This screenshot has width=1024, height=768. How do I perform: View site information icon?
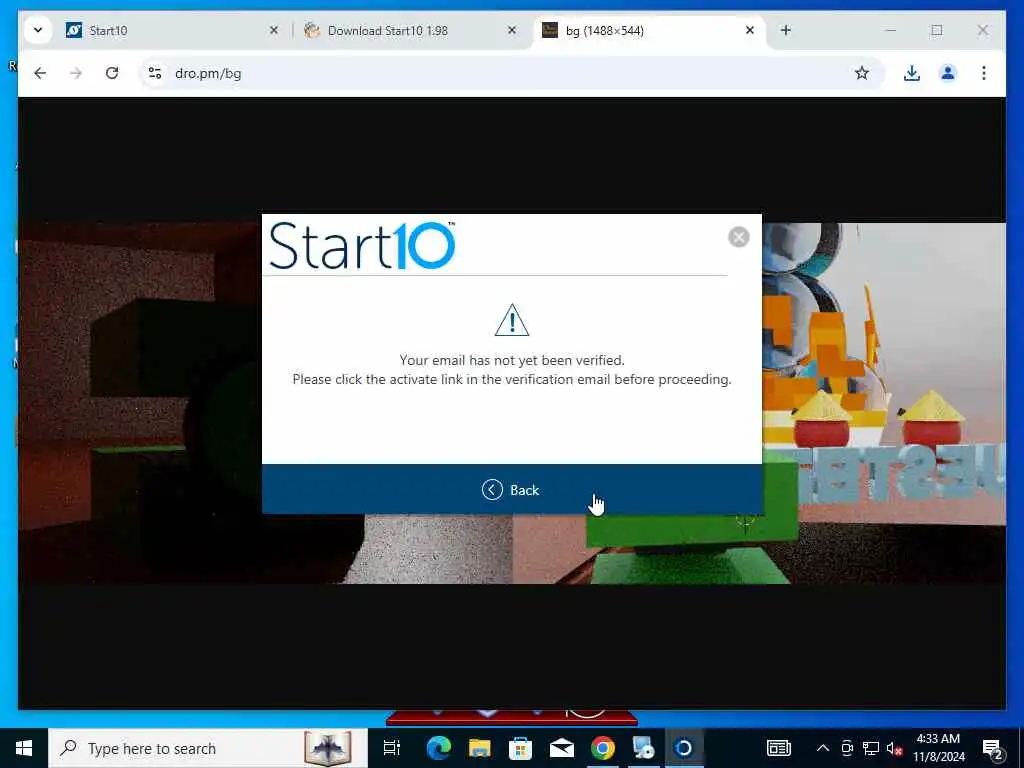tap(155, 73)
